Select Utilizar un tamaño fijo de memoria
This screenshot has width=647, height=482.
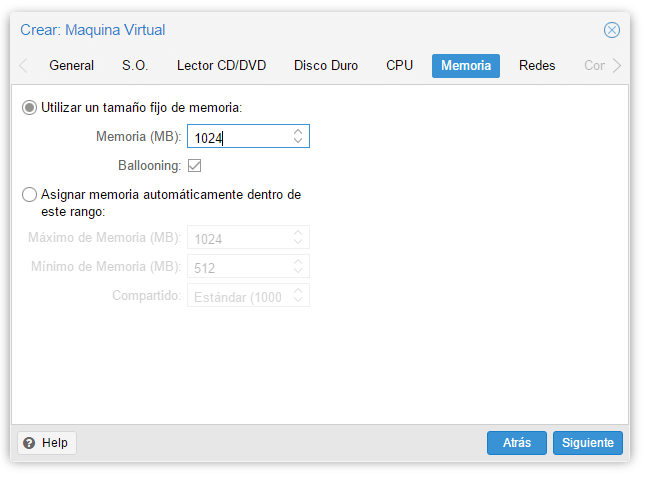[30, 107]
